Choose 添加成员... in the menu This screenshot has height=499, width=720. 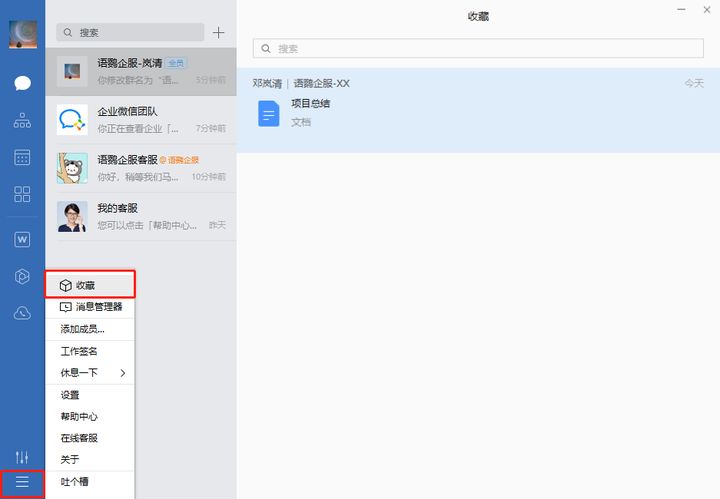82,329
